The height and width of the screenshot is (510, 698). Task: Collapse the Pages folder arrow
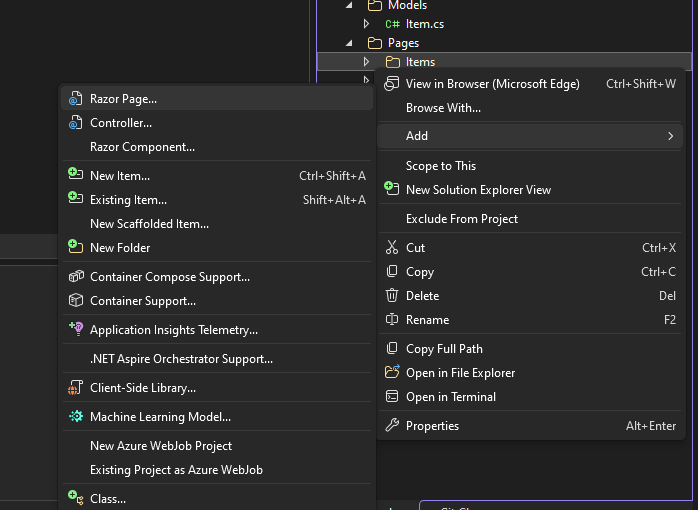point(349,43)
